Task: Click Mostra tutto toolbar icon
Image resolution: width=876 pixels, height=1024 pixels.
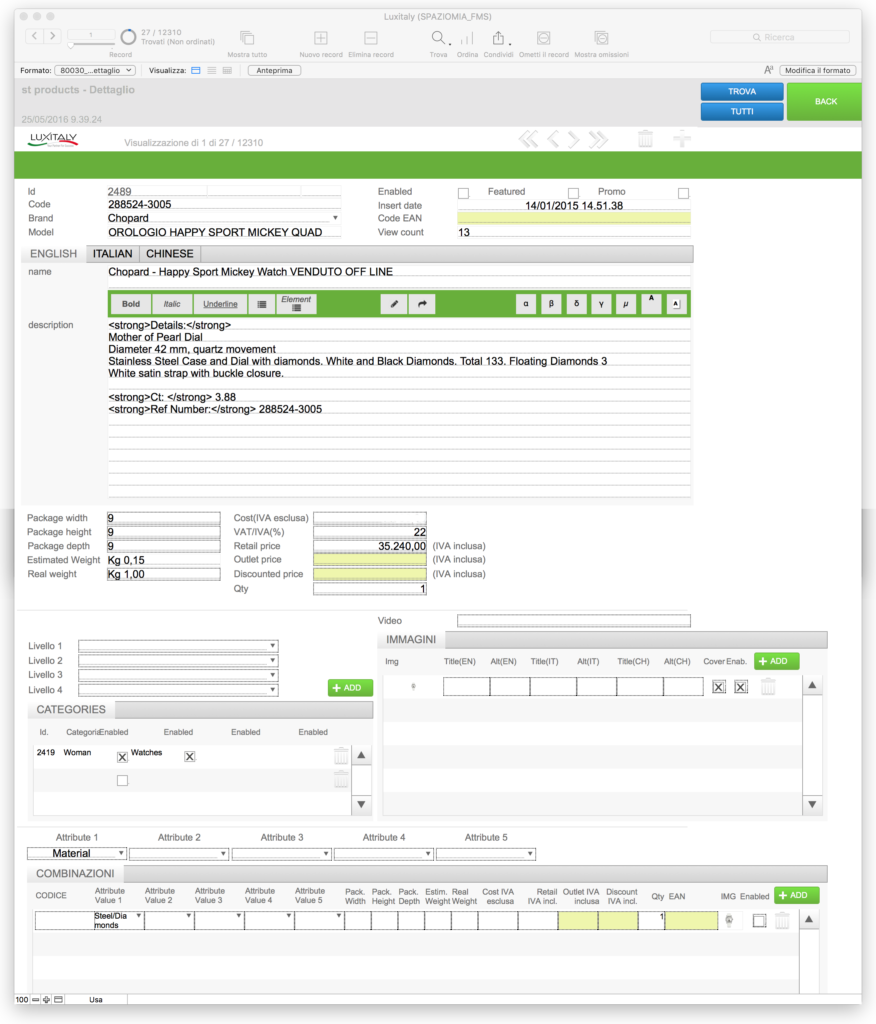Action: (x=247, y=38)
